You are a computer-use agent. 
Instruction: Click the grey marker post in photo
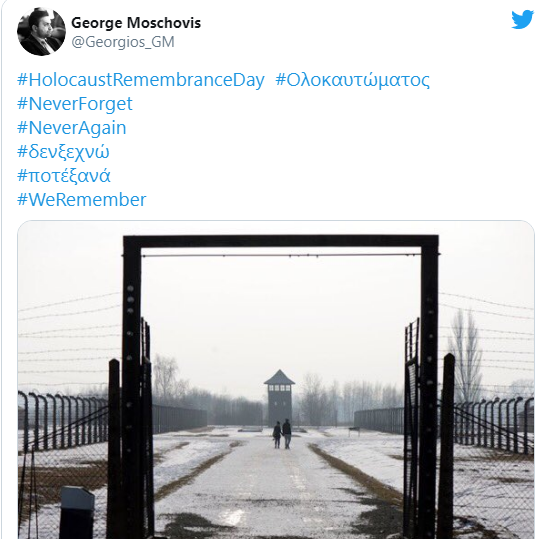[77, 512]
